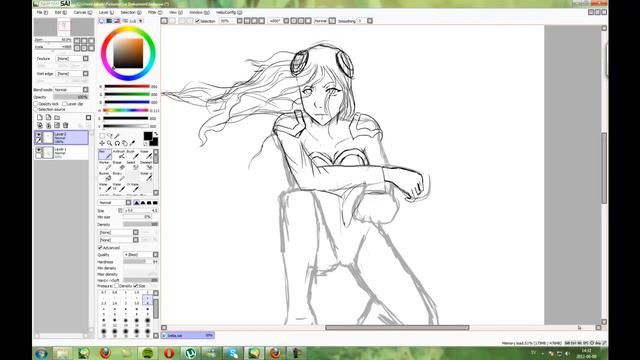Click the Hue rainbow slider bar
640x360 pixels.
126,110
